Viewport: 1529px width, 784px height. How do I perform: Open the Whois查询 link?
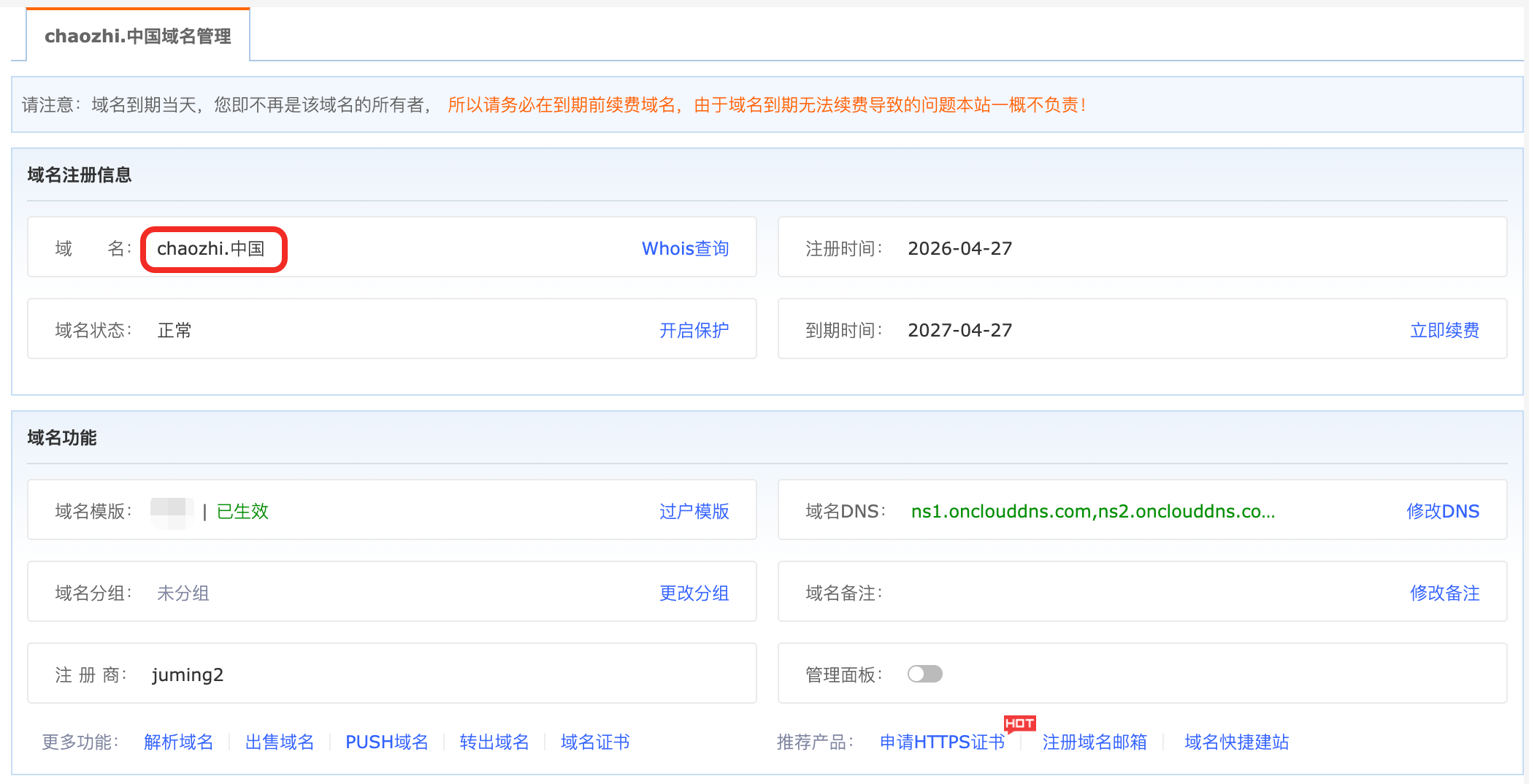tap(685, 249)
